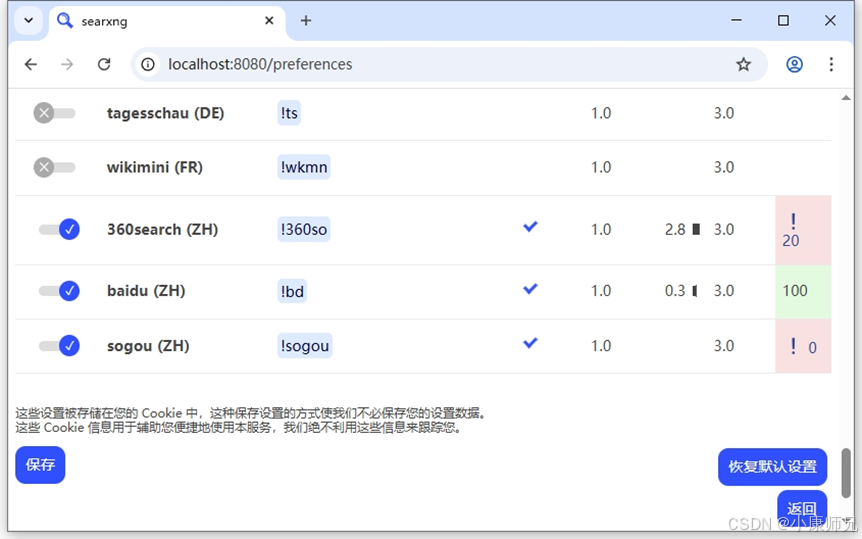Save preferences with the 保存 button
Screen dimensions: 862x539
coord(40,465)
